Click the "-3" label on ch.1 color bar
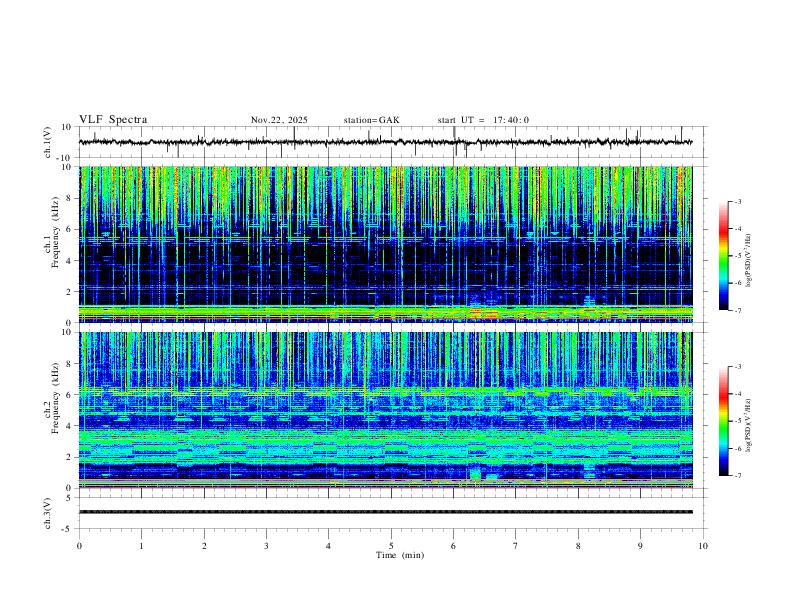This screenshot has width=792, height=612. point(737,201)
